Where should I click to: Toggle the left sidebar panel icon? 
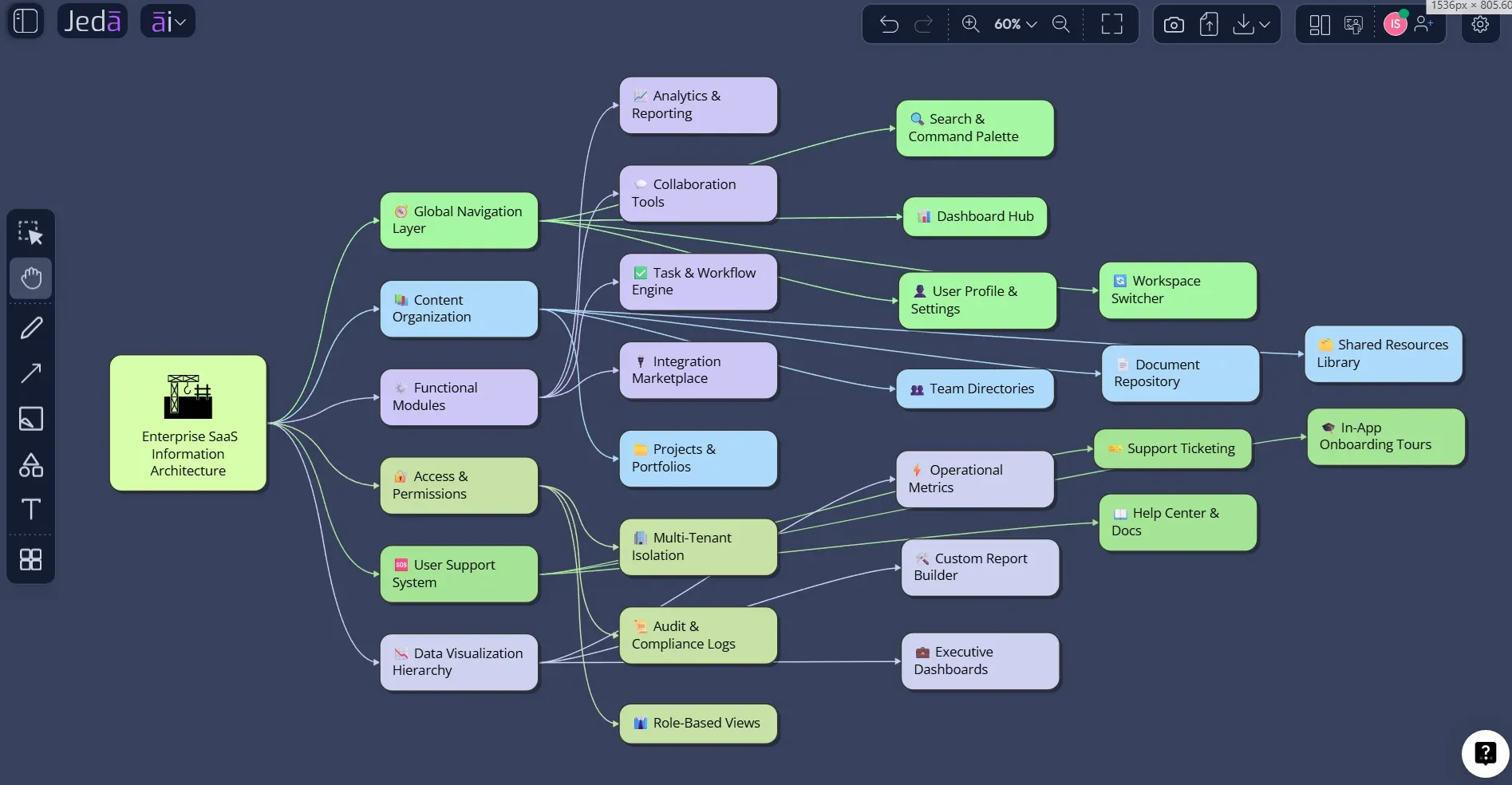[26, 21]
